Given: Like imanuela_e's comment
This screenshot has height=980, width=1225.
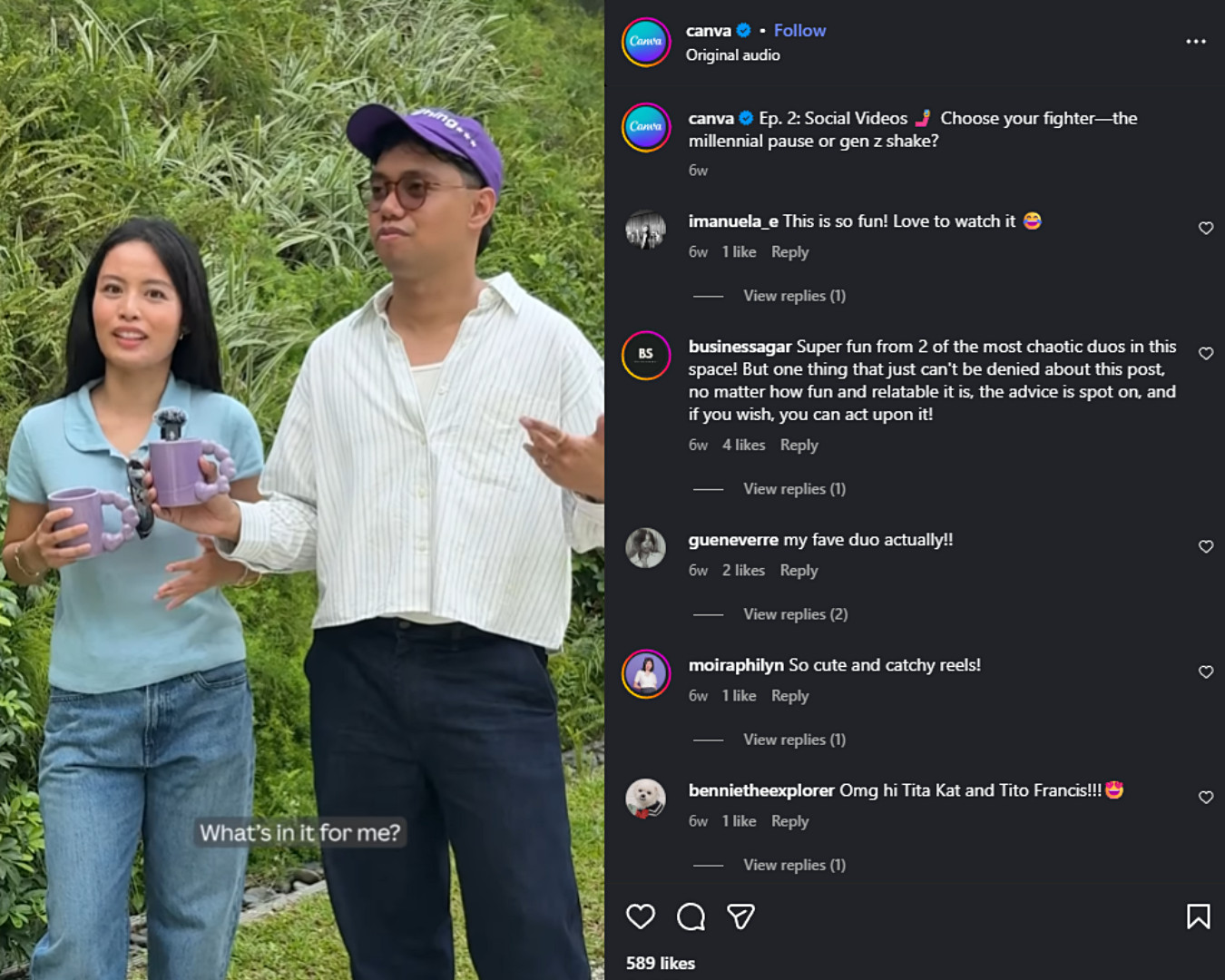Looking at the screenshot, I should (1206, 228).
